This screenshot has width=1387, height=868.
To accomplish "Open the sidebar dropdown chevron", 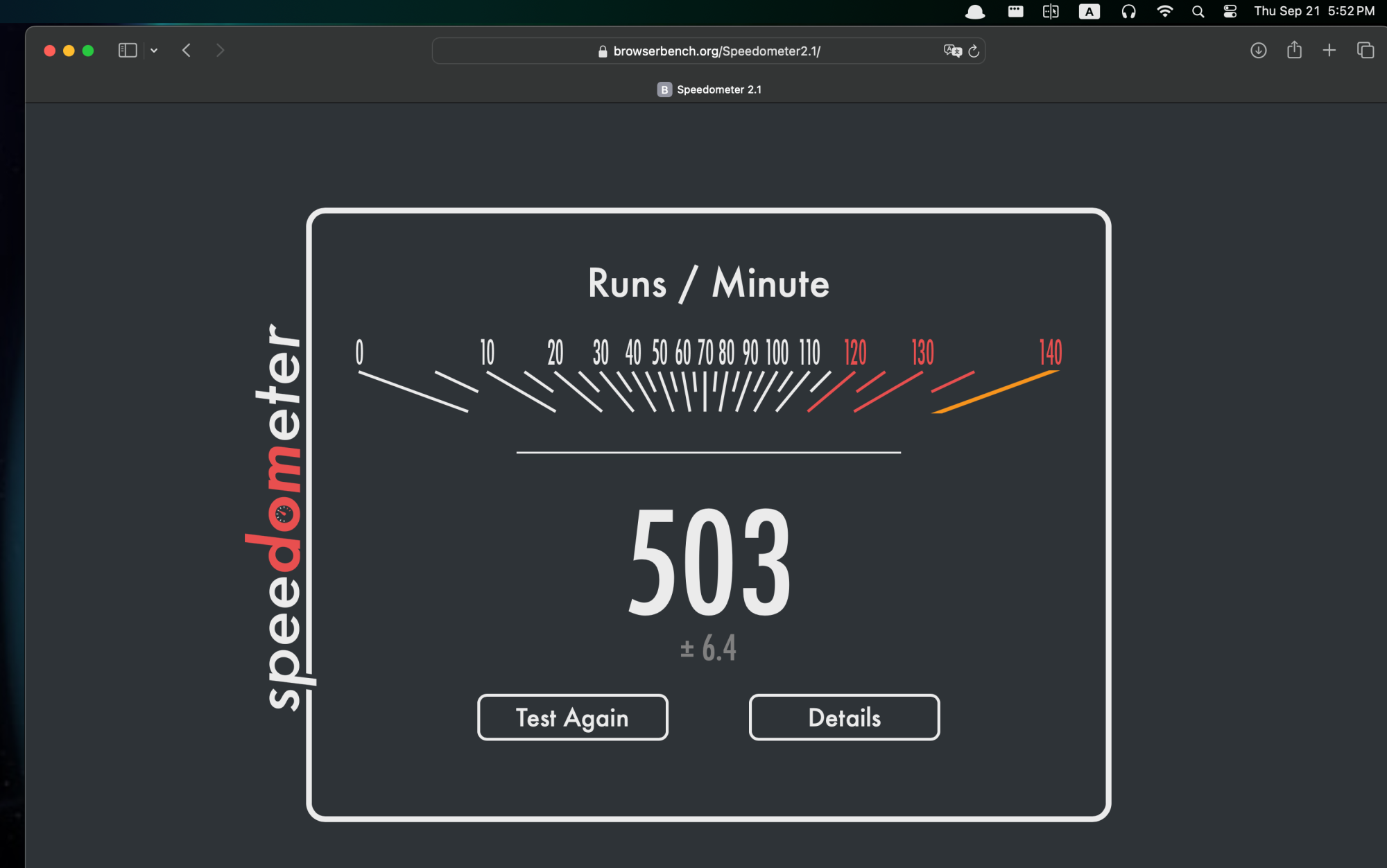I will pyautogui.click(x=154, y=51).
